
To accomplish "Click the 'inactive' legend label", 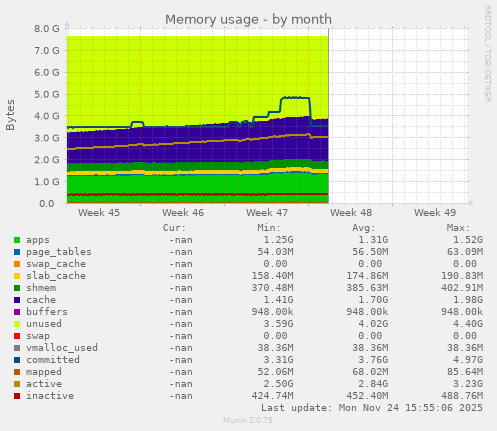I will point(50,396).
